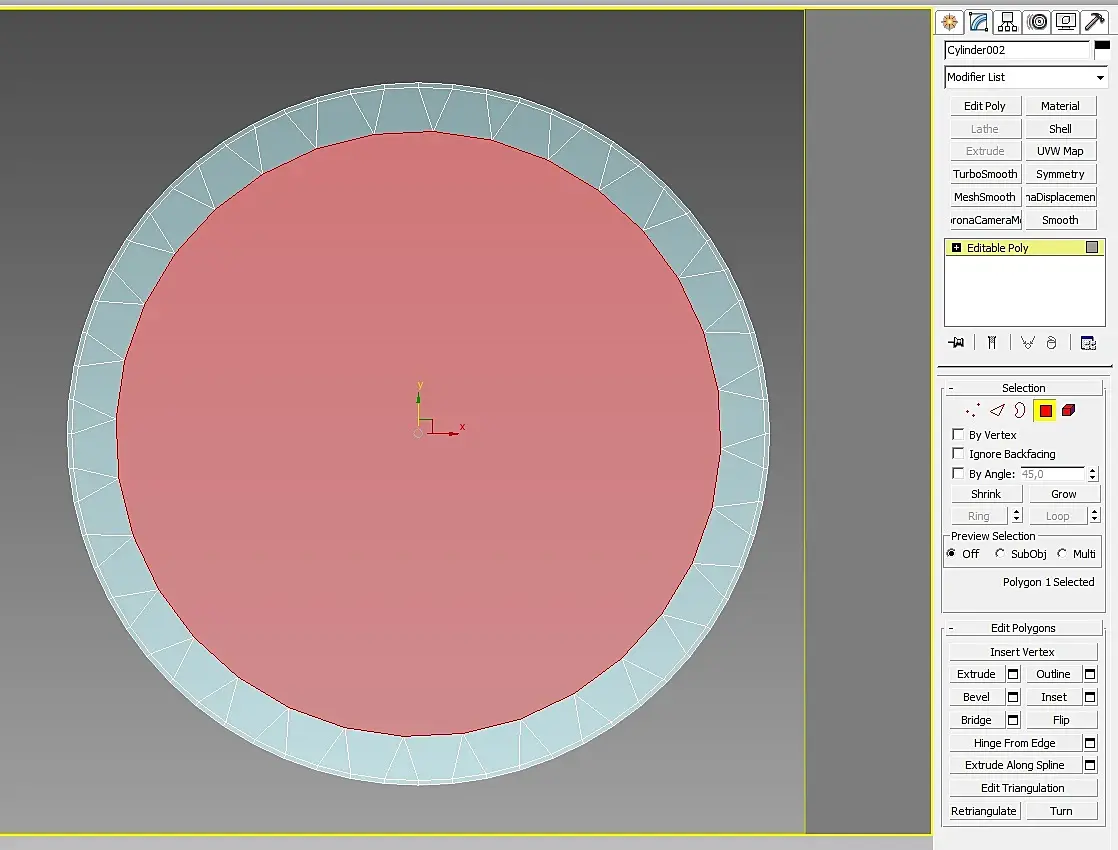1118x850 pixels.
Task: Click the Retriangulate button
Action: (984, 811)
